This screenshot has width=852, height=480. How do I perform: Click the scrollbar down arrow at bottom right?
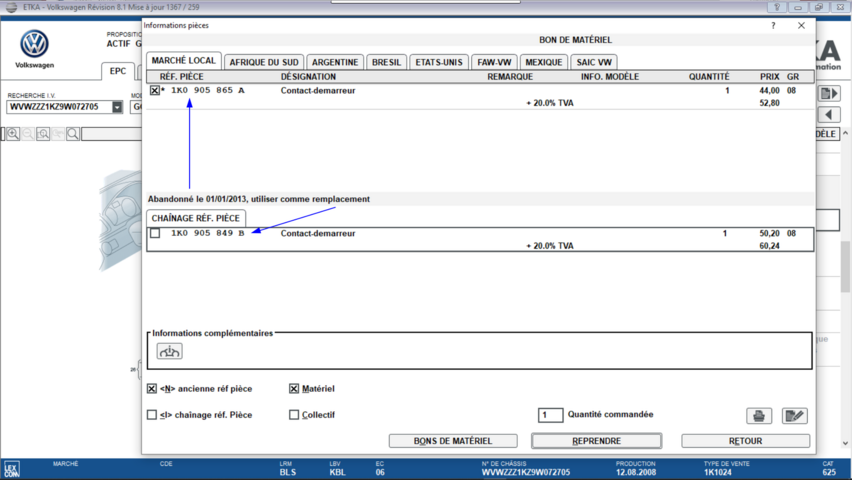pos(845,444)
